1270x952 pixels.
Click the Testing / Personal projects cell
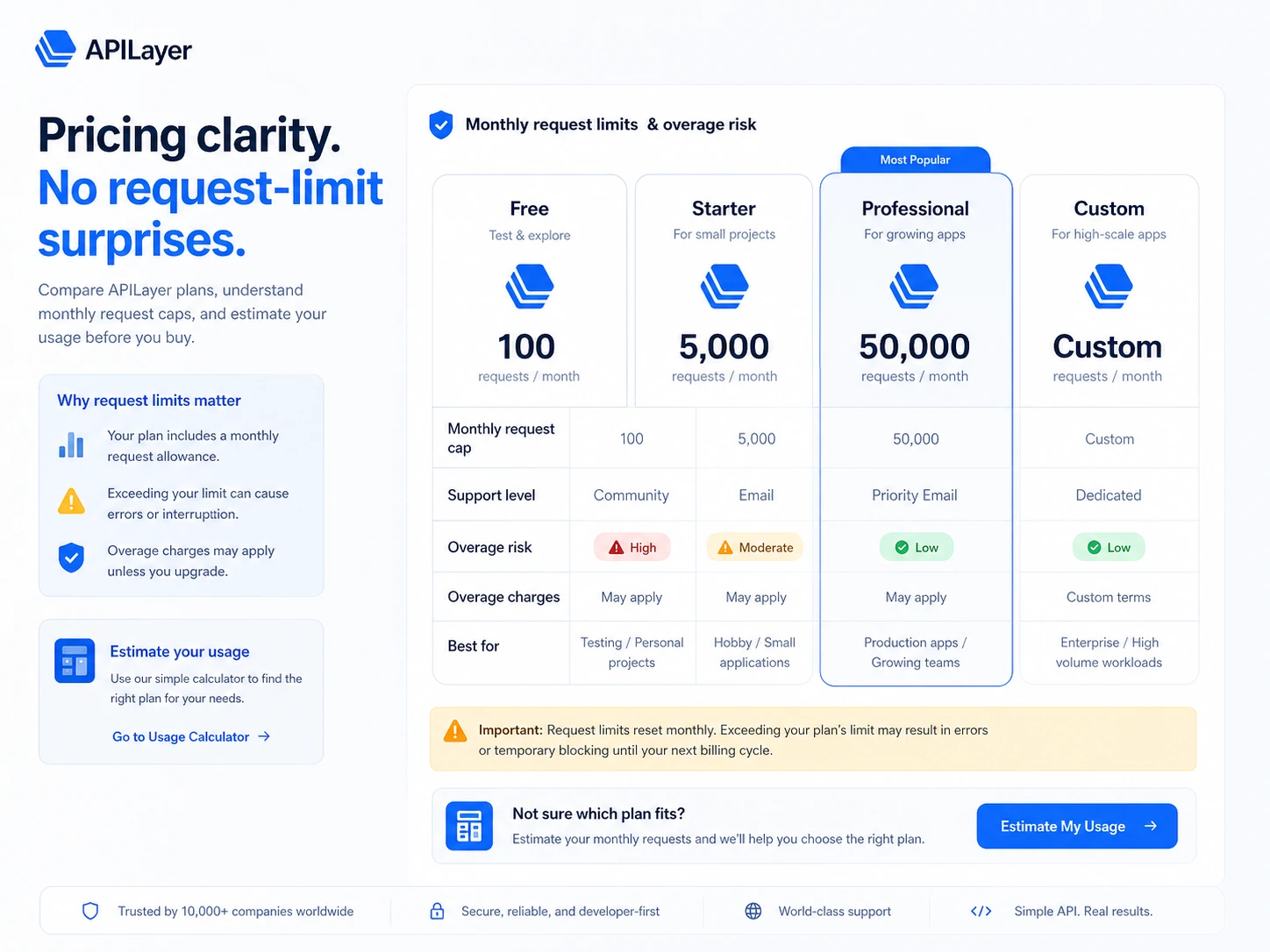tap(631, 652)
